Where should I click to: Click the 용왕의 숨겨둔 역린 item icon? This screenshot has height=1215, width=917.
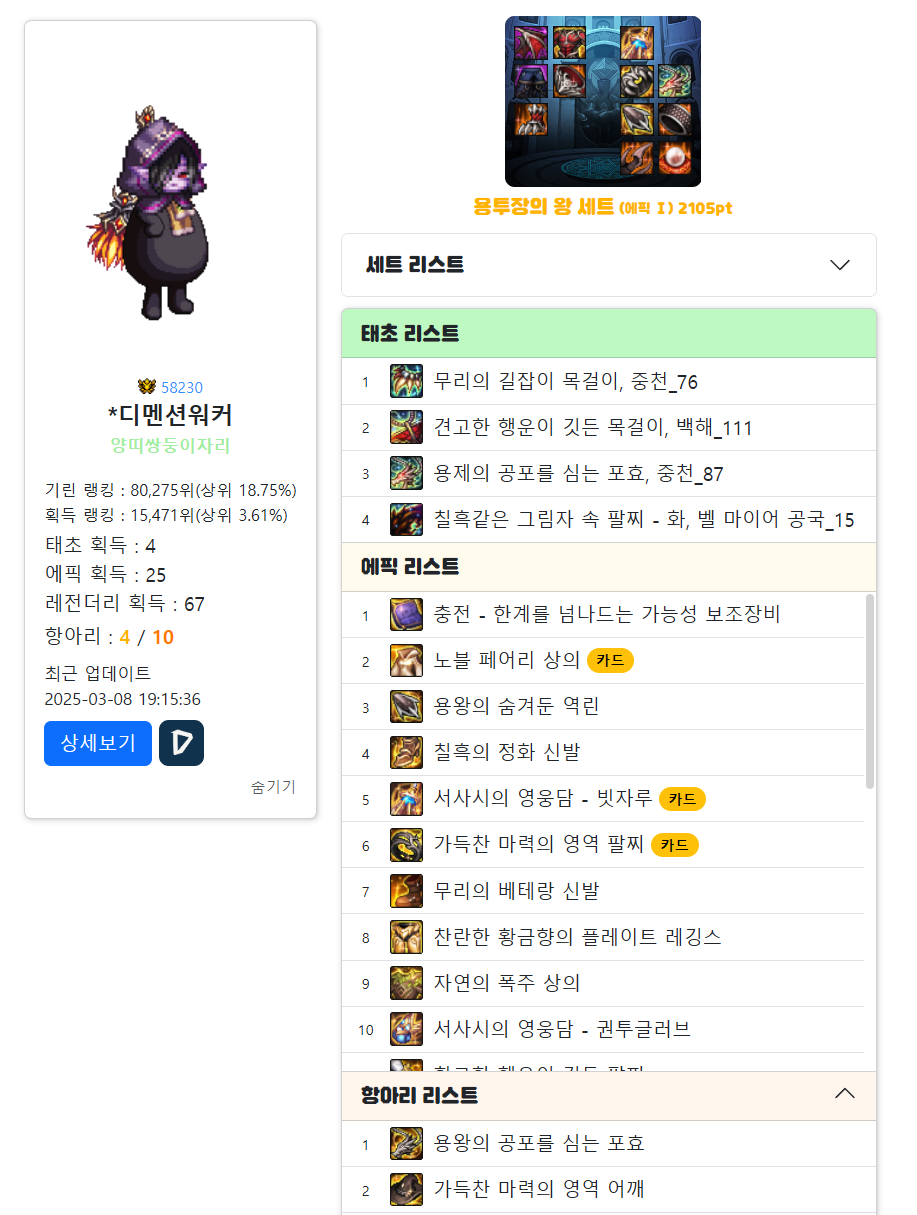(x=406, y=706)
